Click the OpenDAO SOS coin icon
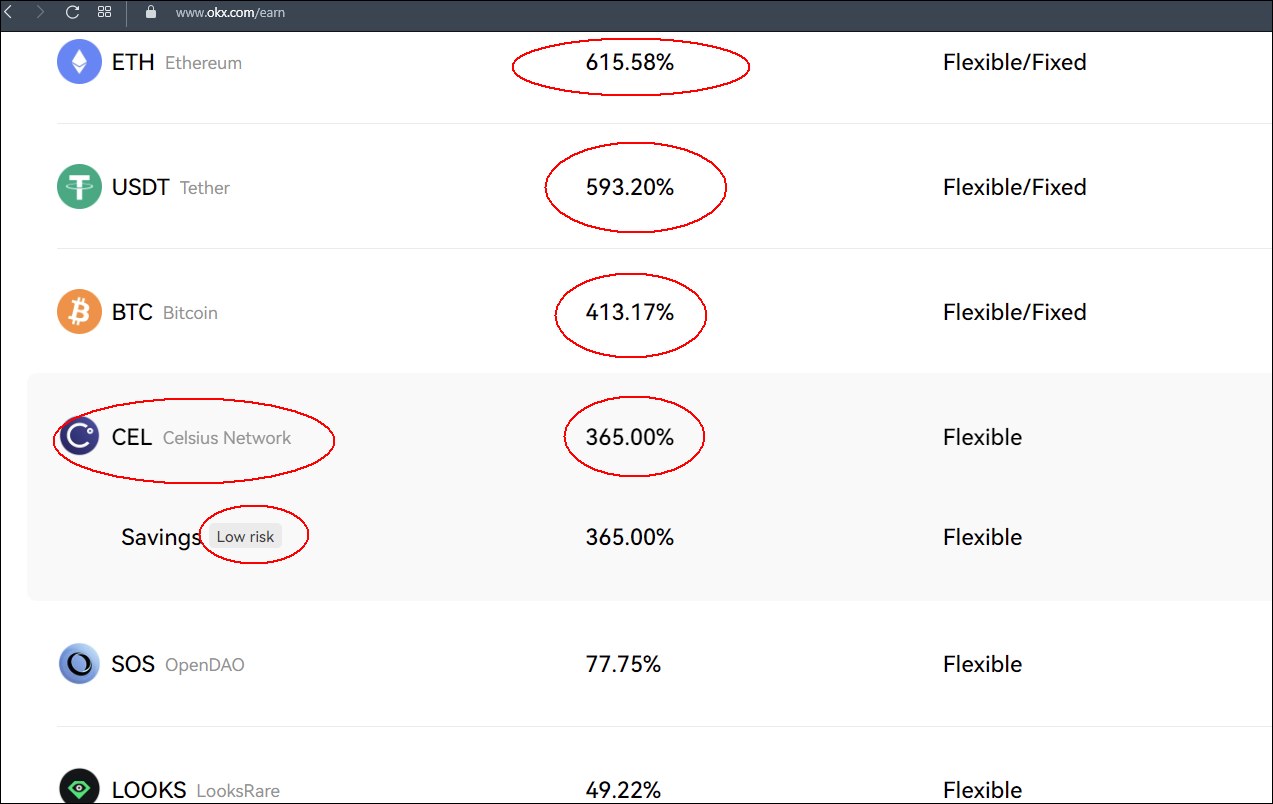This screenshot has height=804, width=1273. tap(79, 664)
